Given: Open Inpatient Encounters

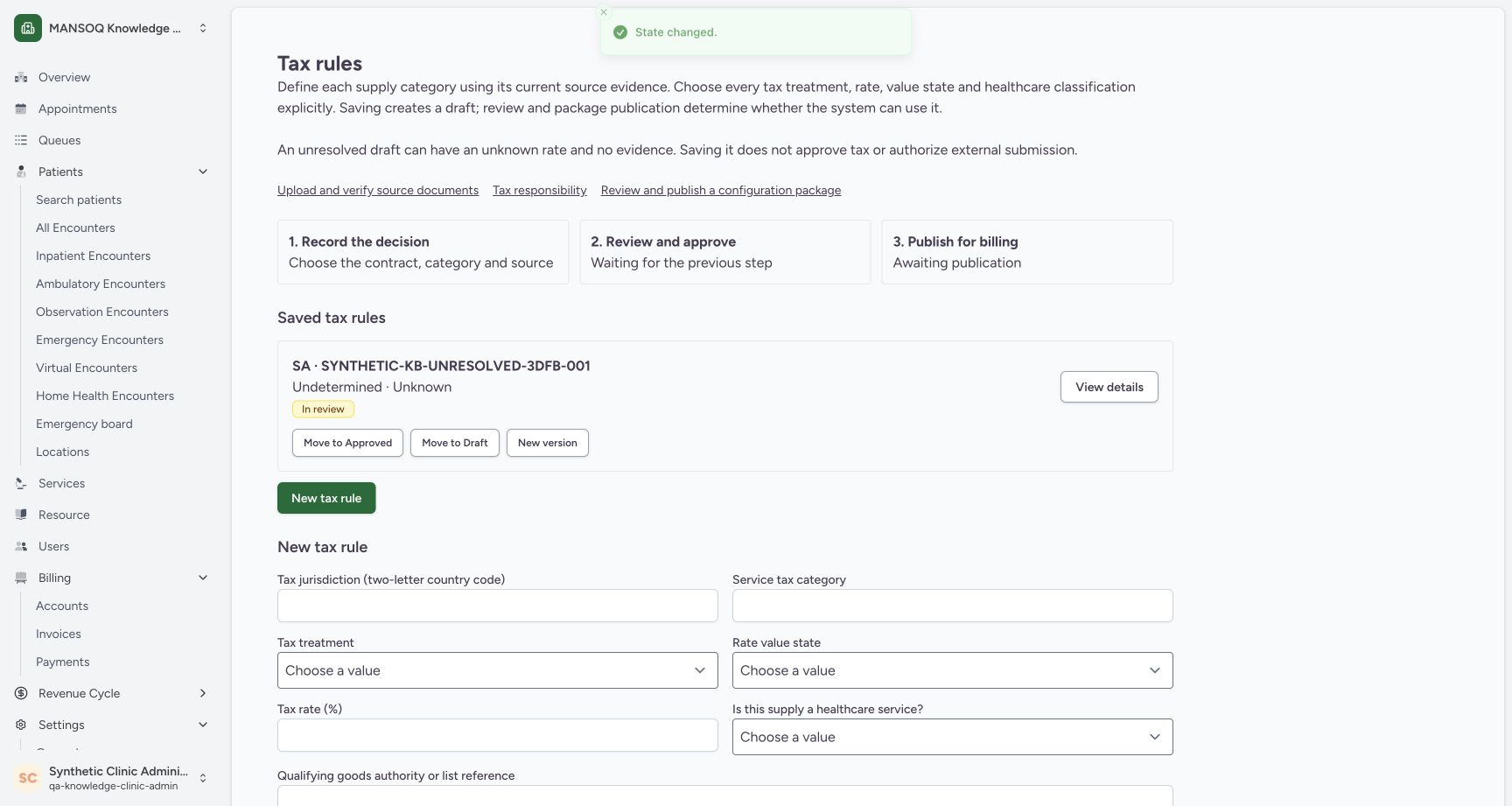Looking at the screenshot, I should click(x=93, y=256).
